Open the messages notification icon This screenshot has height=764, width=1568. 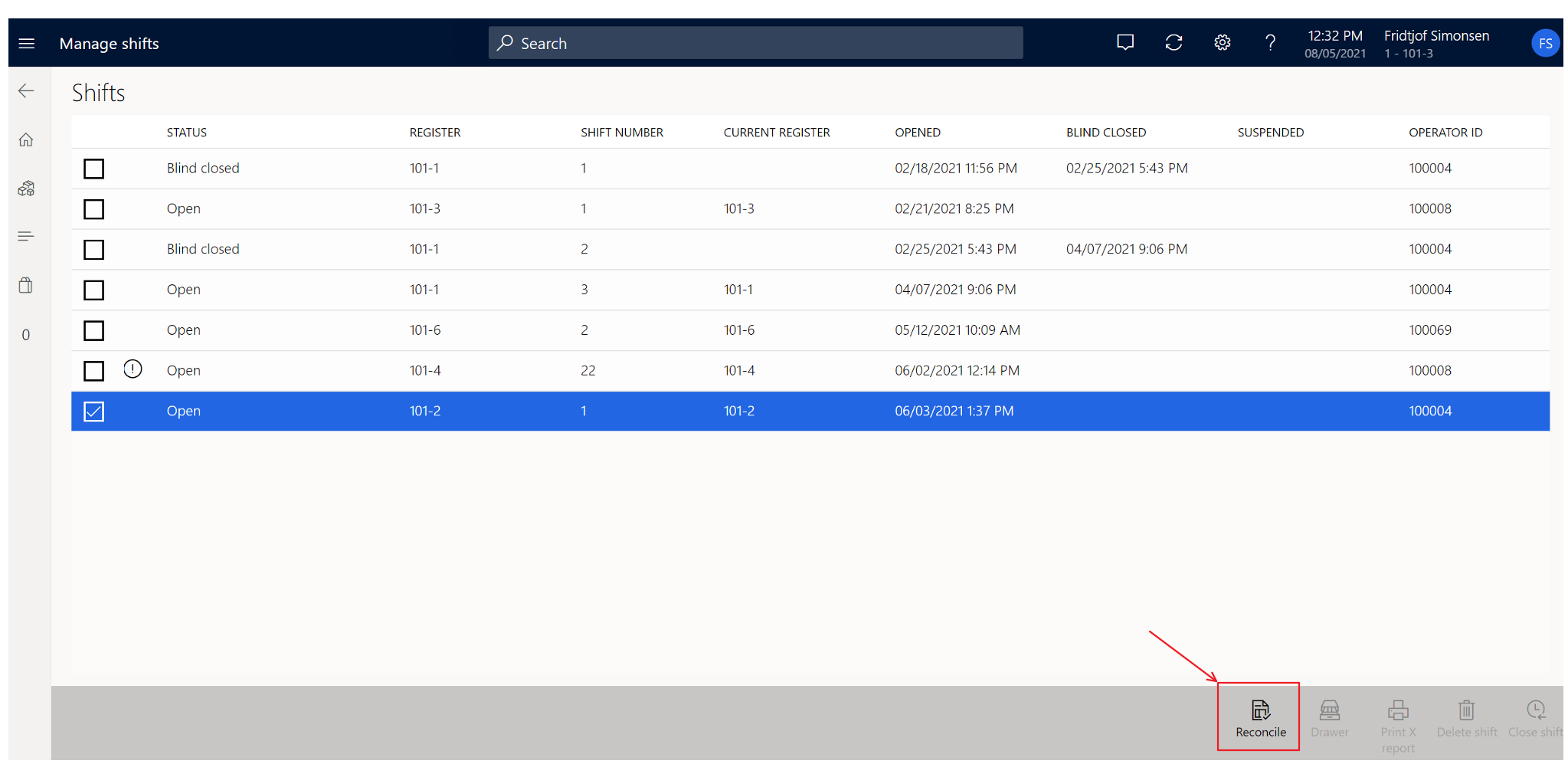pos(1124,43)
